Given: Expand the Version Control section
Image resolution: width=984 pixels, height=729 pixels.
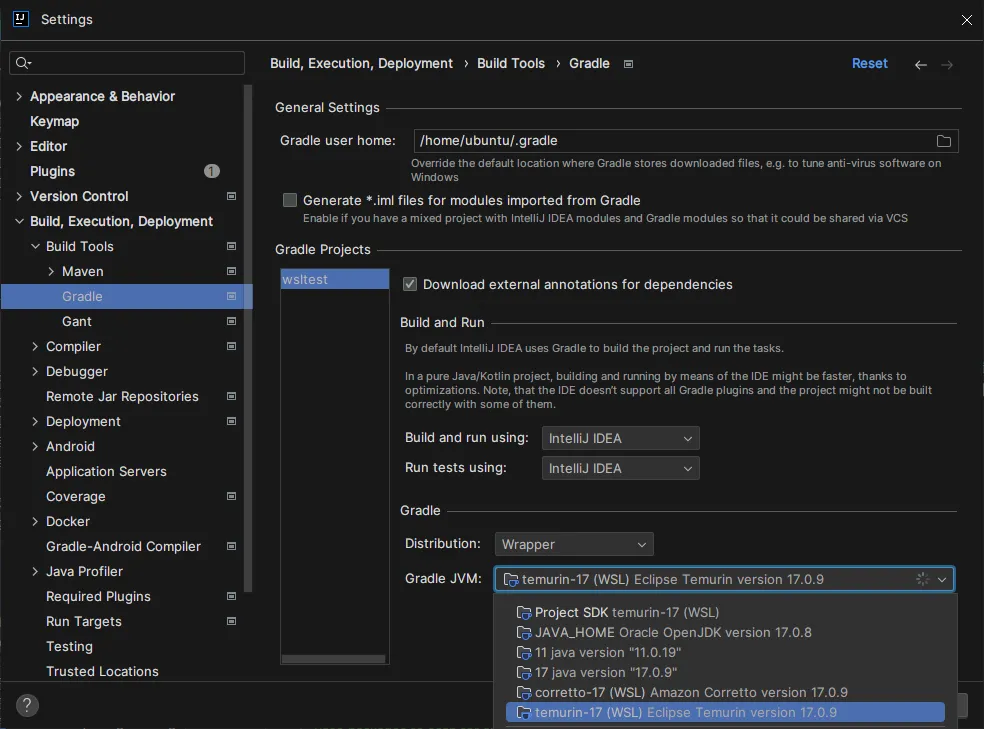Looking at the screenshot, I should [19, 196].
